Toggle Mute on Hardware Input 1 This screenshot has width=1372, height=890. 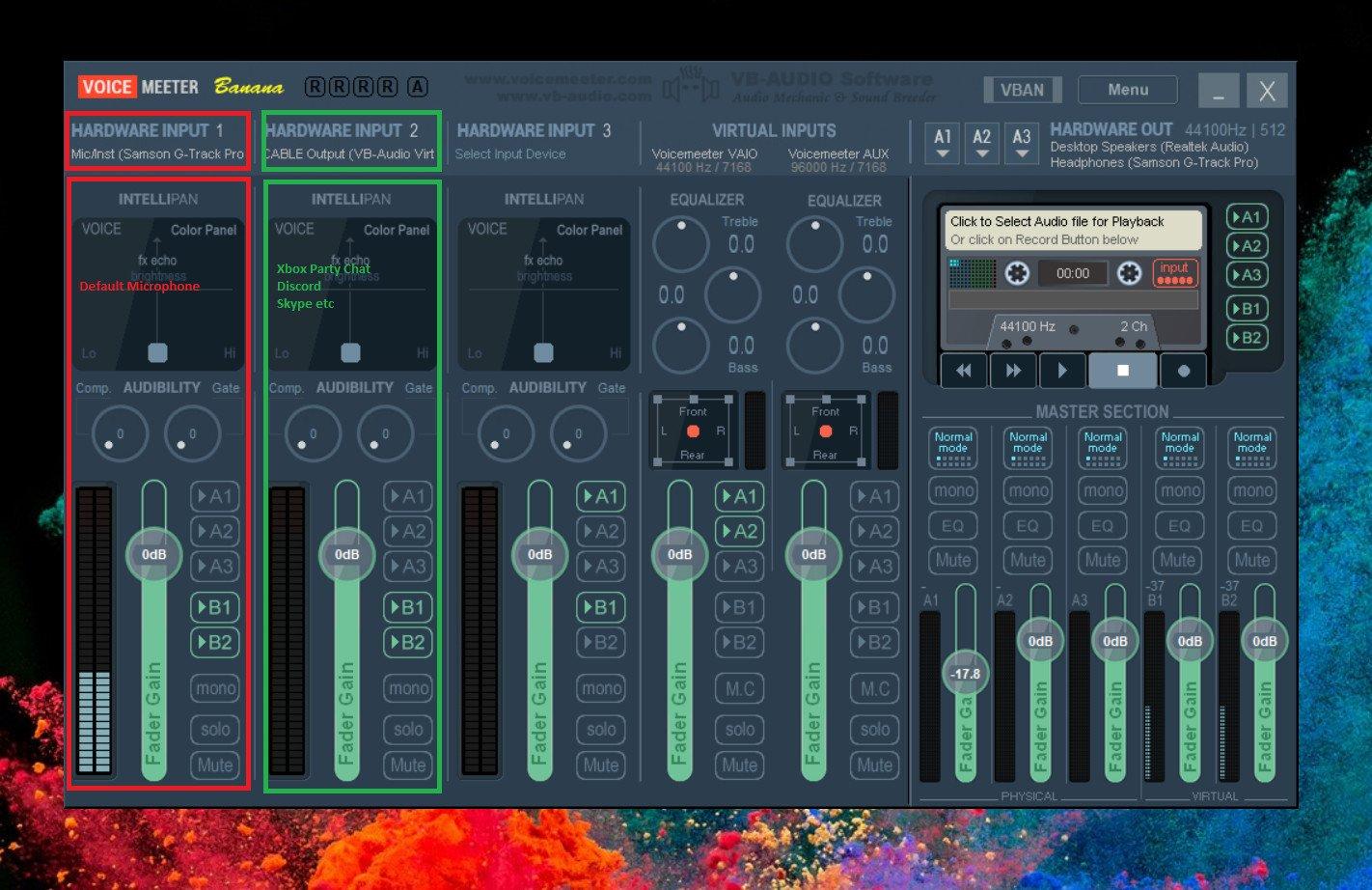[215, 765]
